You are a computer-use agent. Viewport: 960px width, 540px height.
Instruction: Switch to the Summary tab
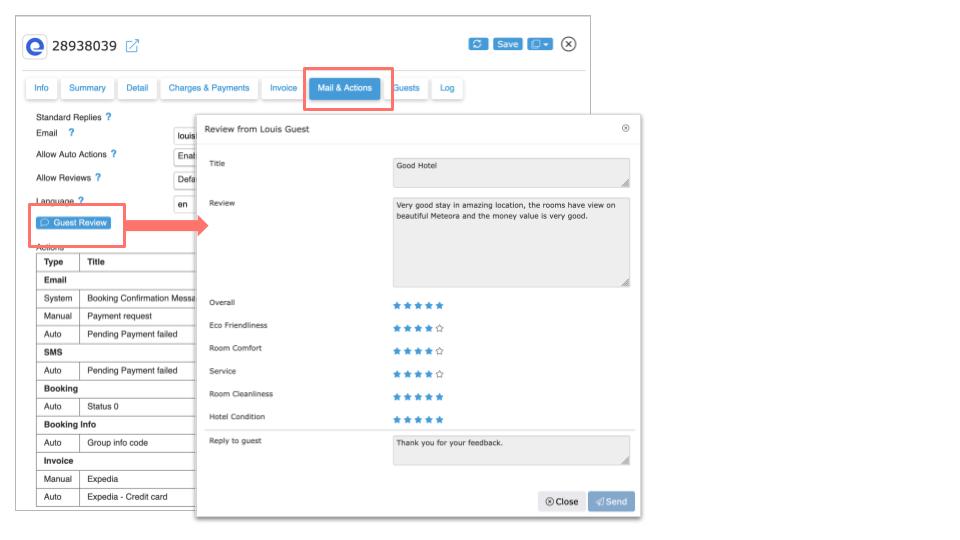87,88
